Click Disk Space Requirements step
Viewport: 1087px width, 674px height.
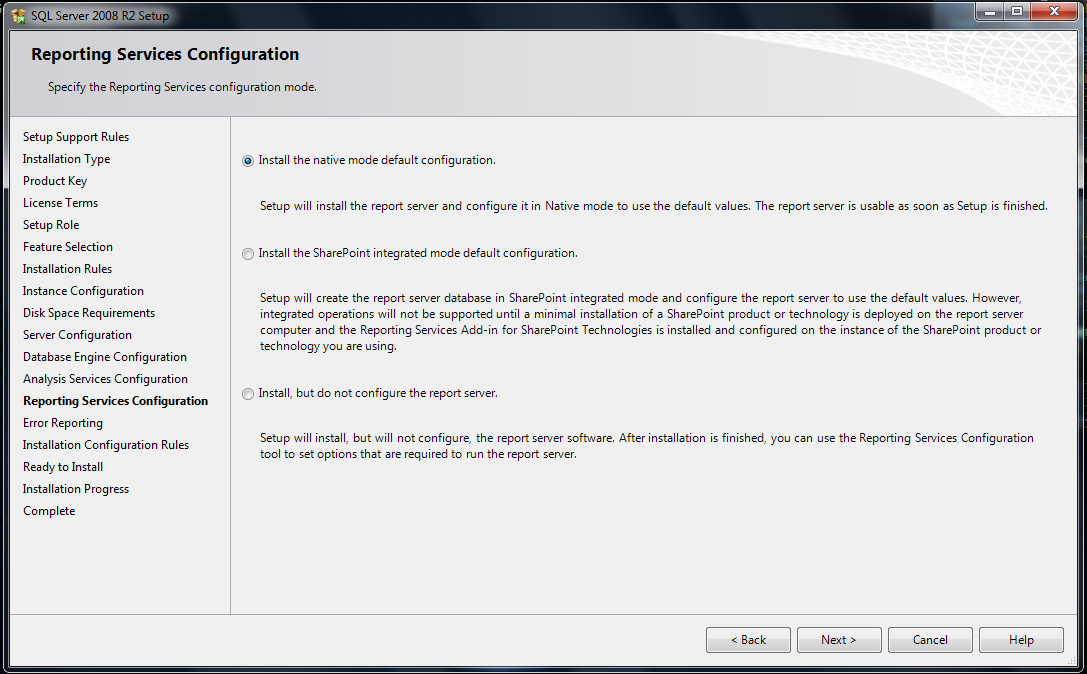coord(89,313)
